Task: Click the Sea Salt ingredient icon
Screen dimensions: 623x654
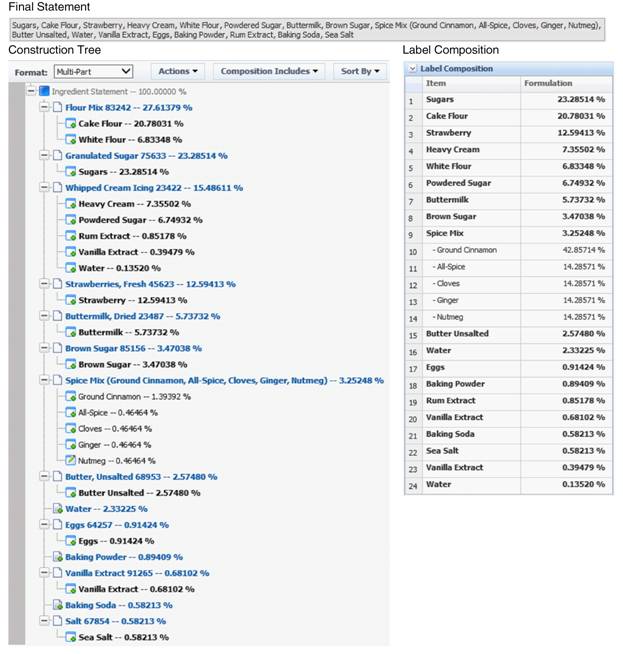Action: 70,637
